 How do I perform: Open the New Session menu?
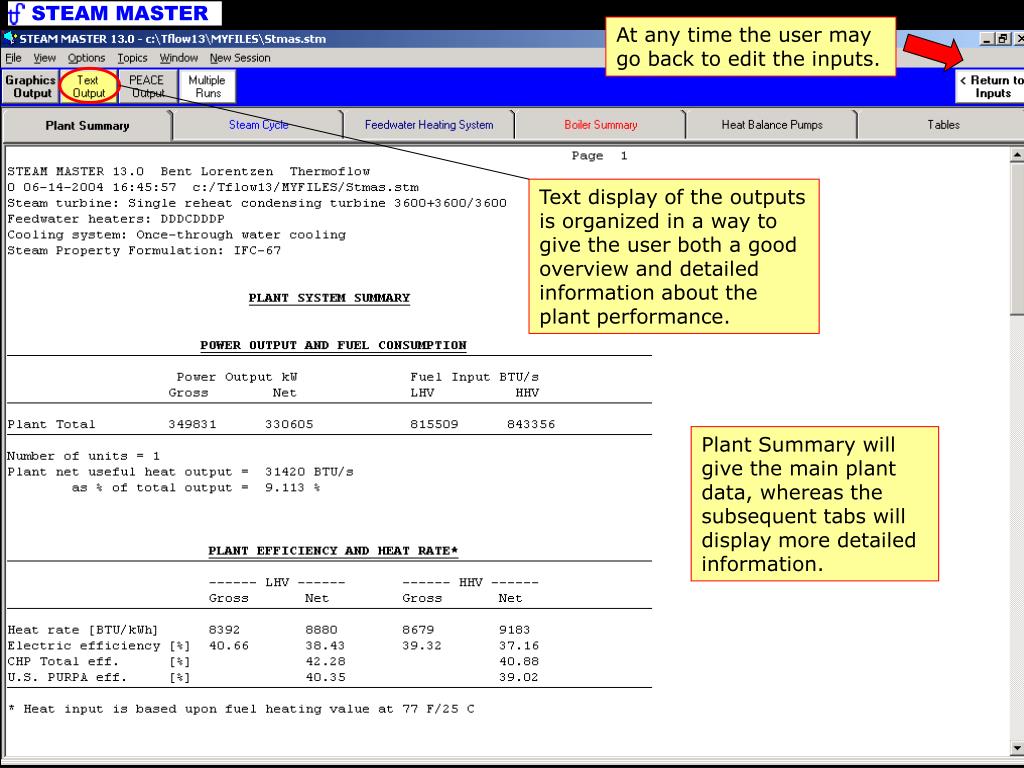(240, 58)
